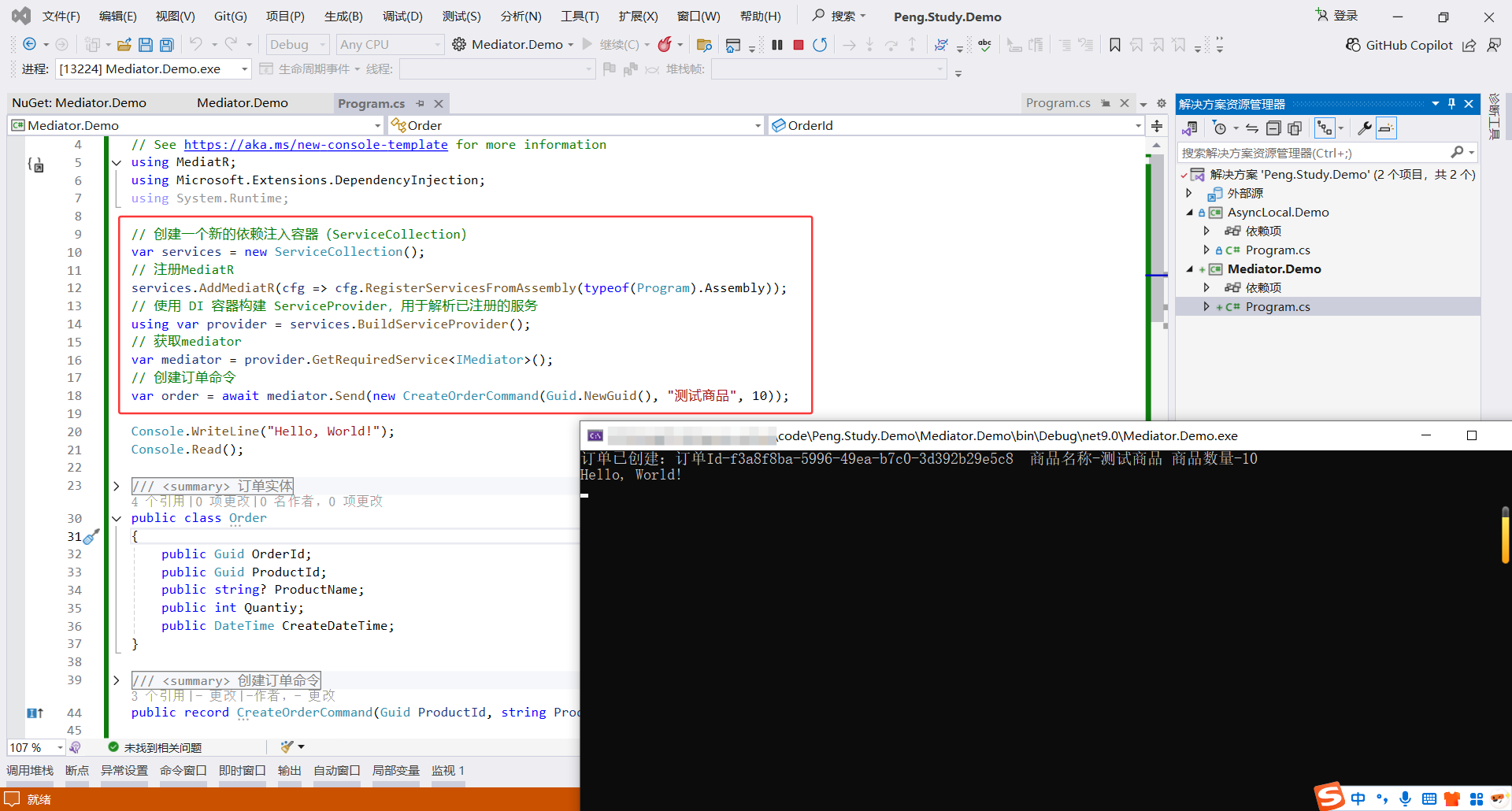The height and width of the screenshot is (811, 1512).
Task: Open the Debug configuration dropdown
Action: tap(297, 45)
